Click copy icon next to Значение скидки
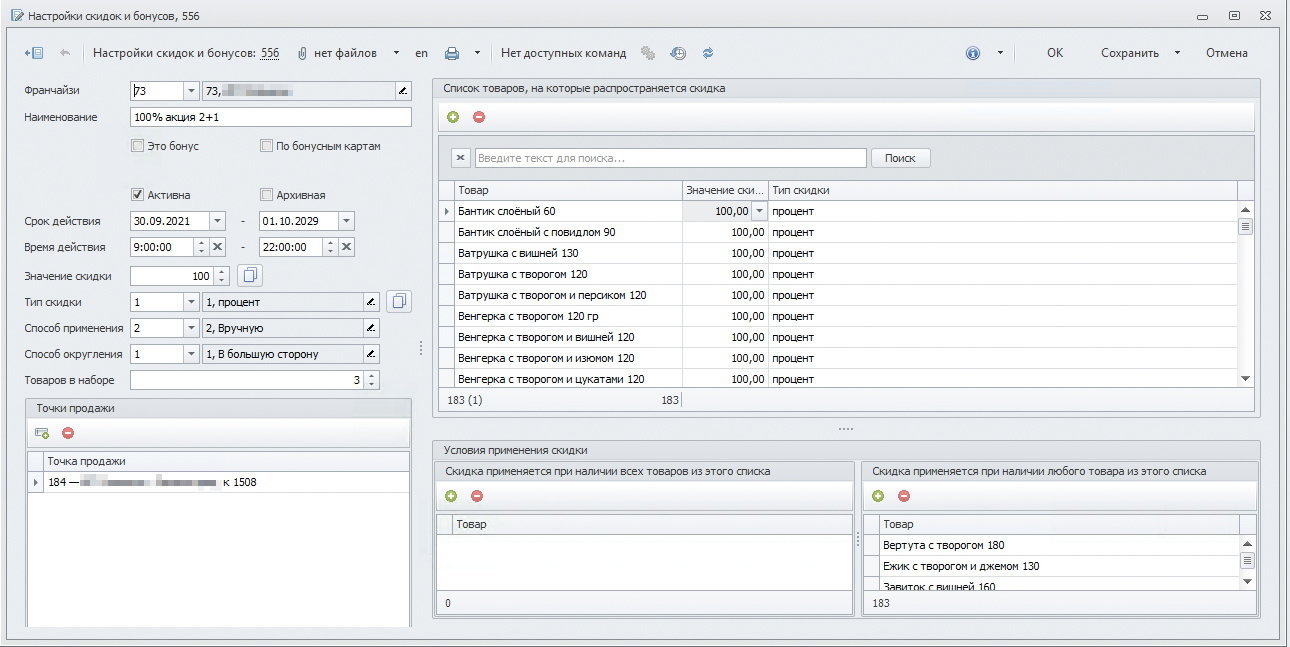 pyautogui.click(x=250, y=275)
